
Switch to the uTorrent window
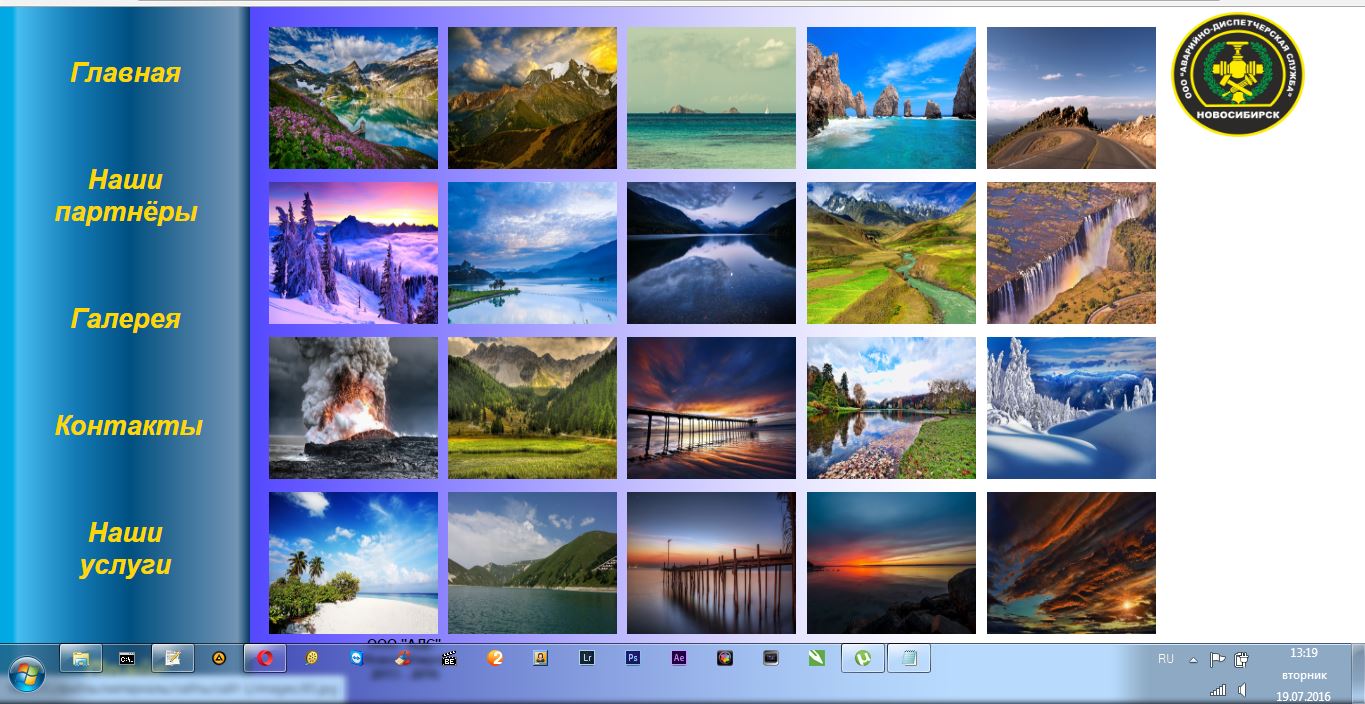tap(863, 658)
